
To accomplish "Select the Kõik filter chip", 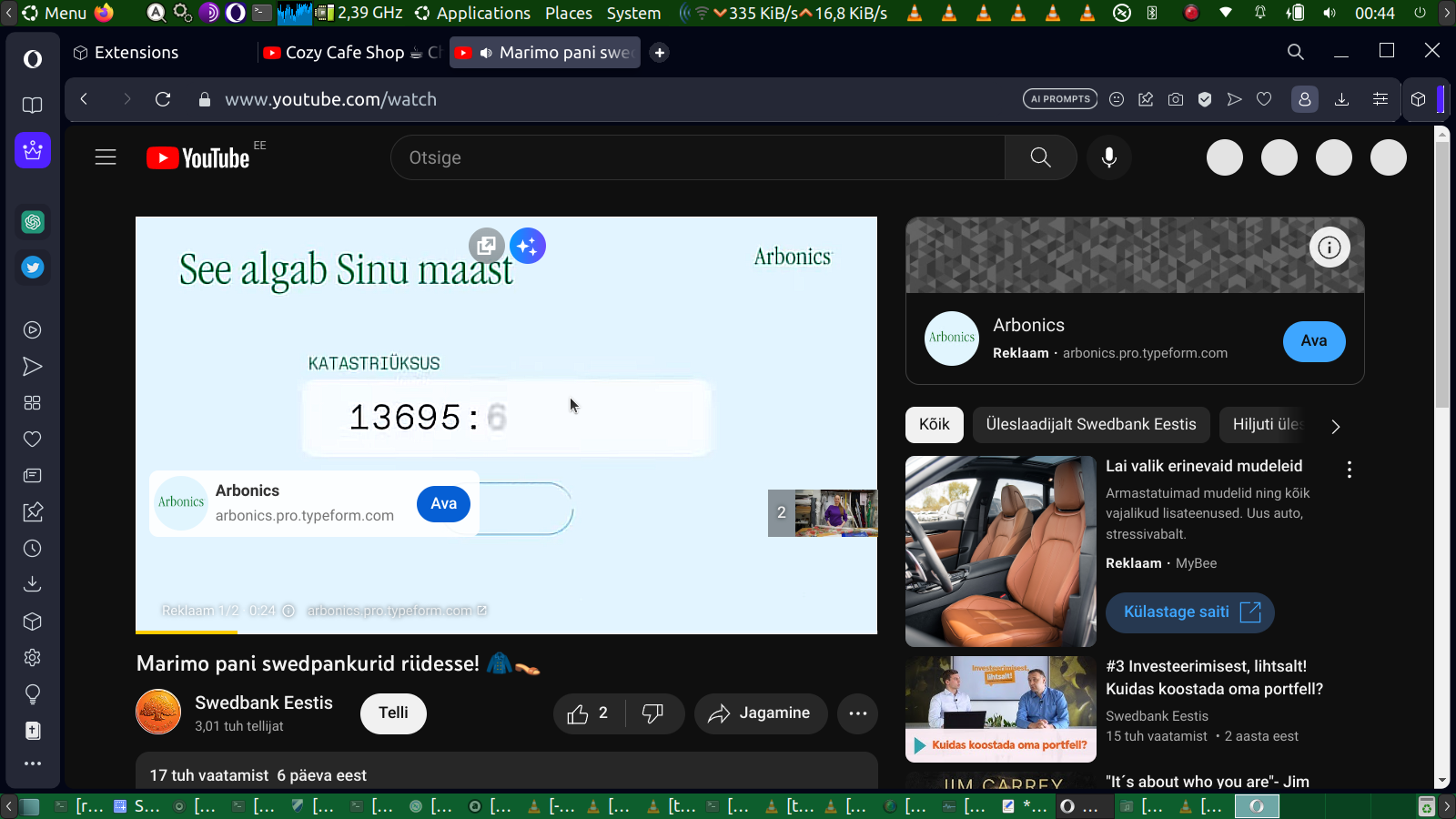I will click(x=935, y=425).
